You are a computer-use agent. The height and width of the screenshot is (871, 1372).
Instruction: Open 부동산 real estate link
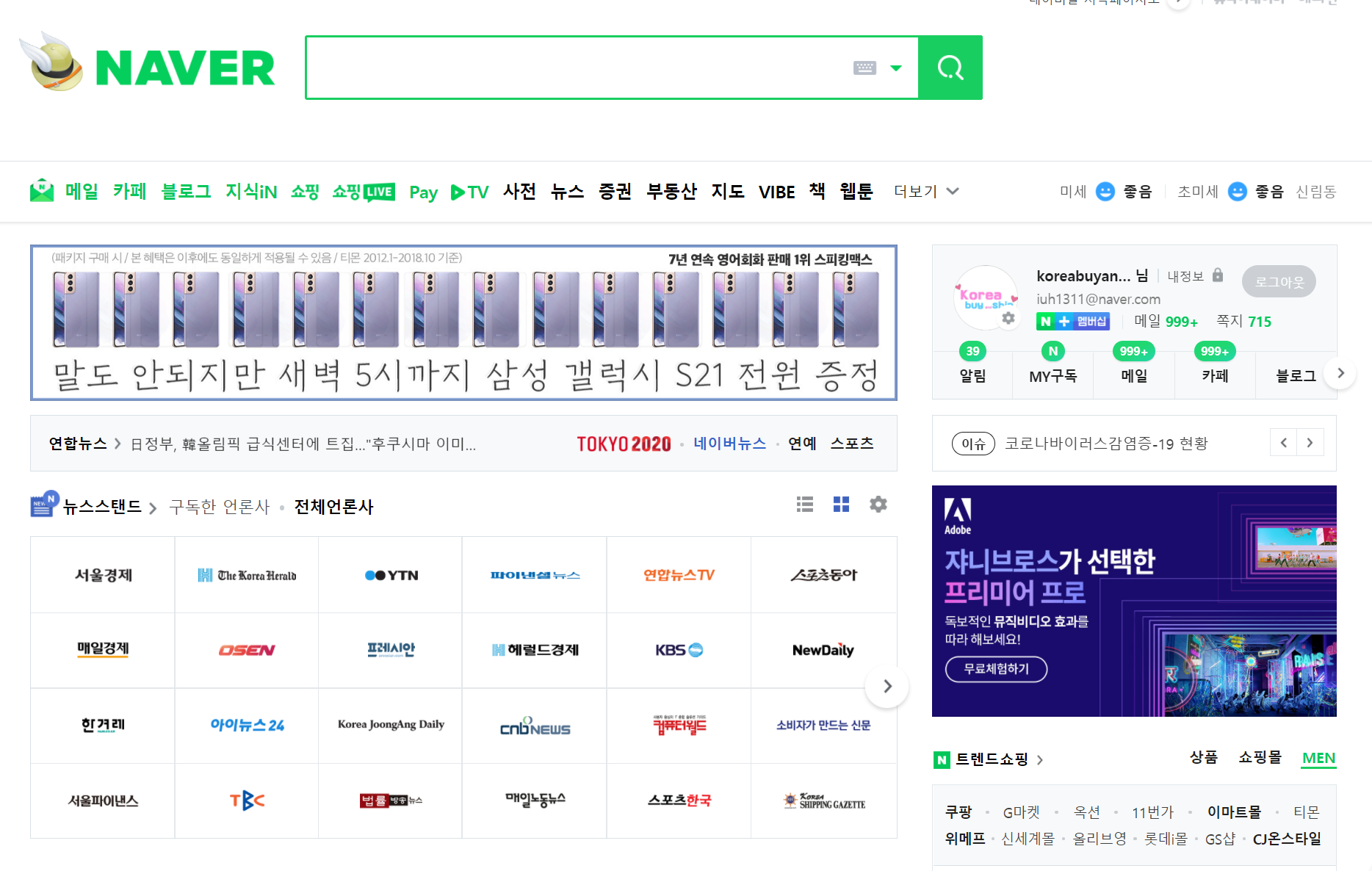tap(671, 192)
